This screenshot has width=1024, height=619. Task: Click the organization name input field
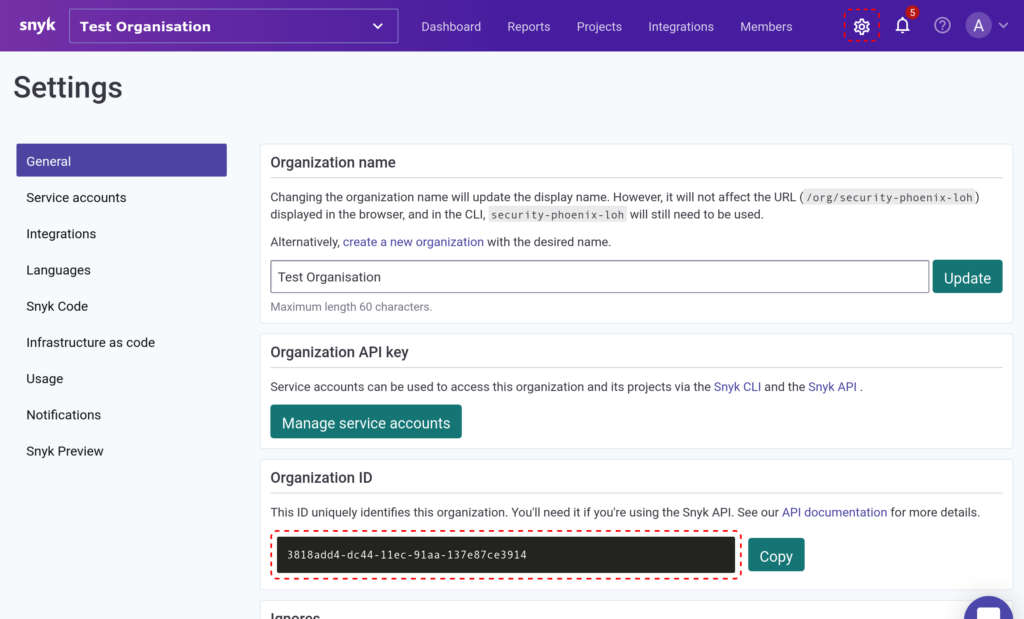(x=600, y=277)
